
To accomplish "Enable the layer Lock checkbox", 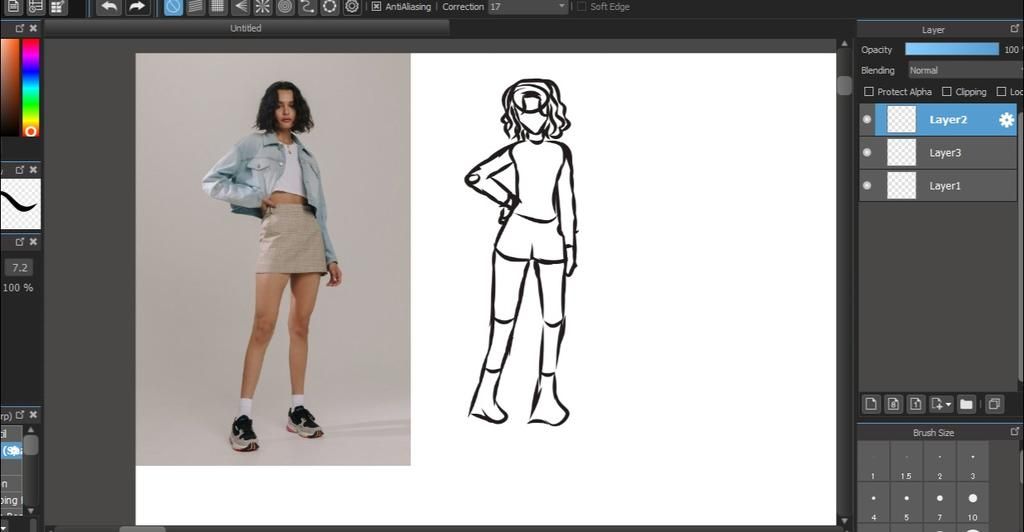I will 1001,91.
